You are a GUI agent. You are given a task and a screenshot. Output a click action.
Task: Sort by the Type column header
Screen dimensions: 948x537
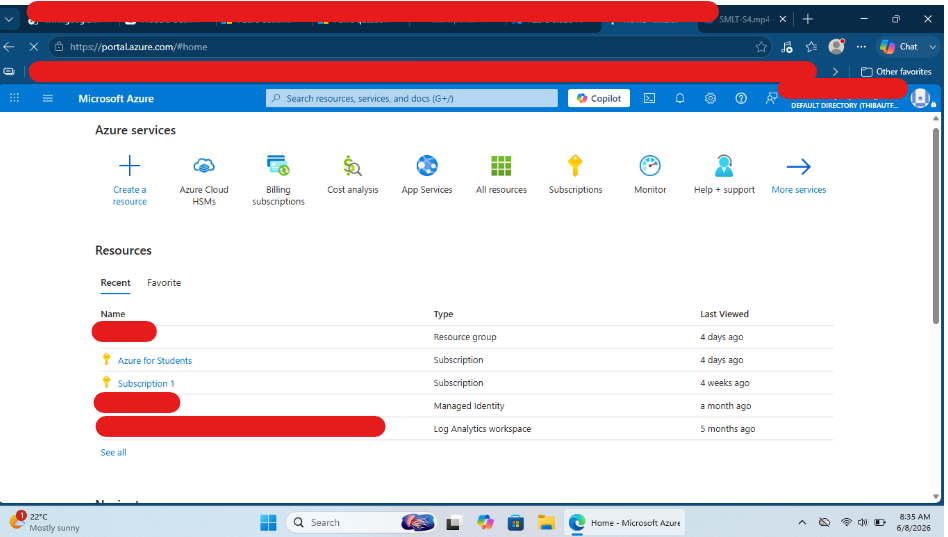pos(443,314)
